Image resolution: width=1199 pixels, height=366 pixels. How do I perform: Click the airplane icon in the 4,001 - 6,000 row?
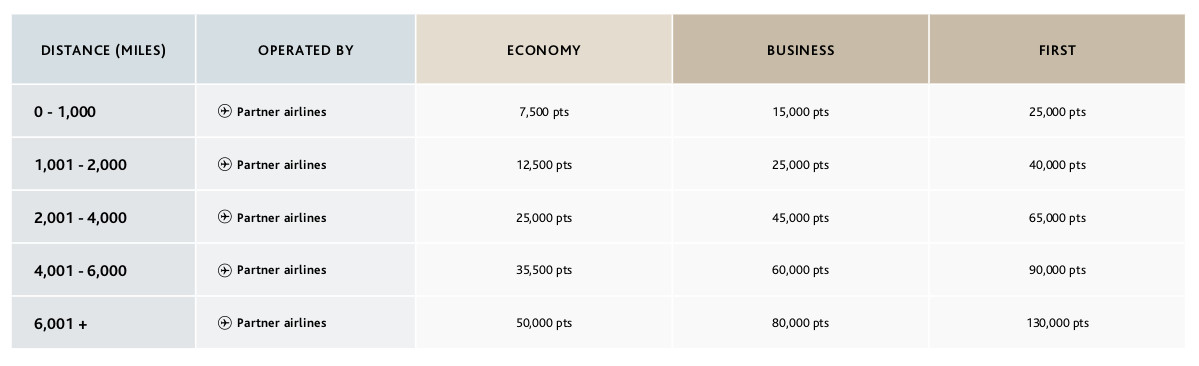point(224,270)
